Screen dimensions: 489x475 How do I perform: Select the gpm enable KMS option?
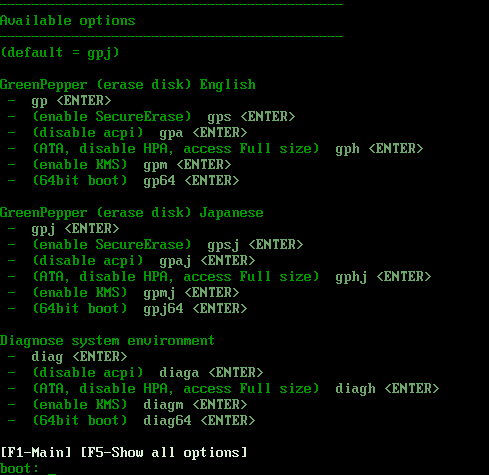pyautogui.click(x=119, y=165)
